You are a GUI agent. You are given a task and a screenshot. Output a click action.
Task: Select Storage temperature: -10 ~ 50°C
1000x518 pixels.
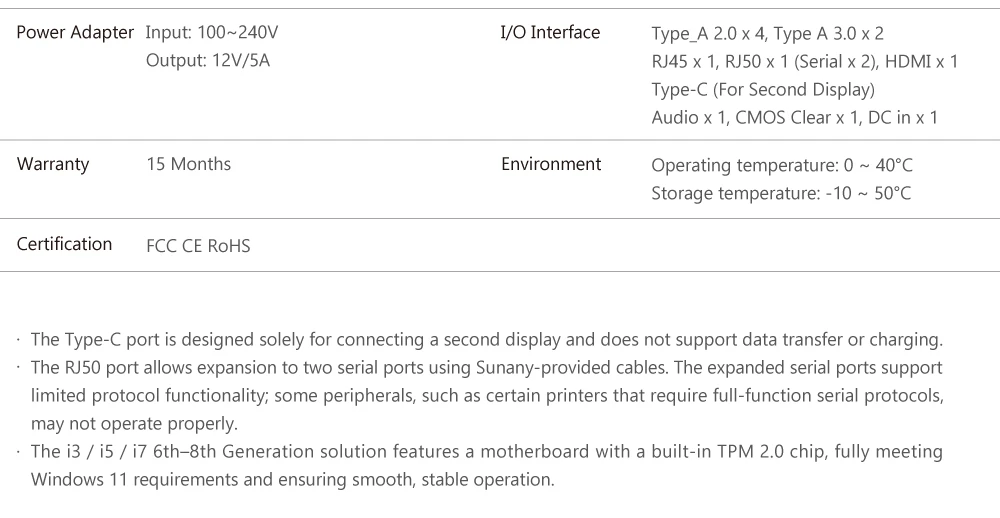(x=781, y=193)
